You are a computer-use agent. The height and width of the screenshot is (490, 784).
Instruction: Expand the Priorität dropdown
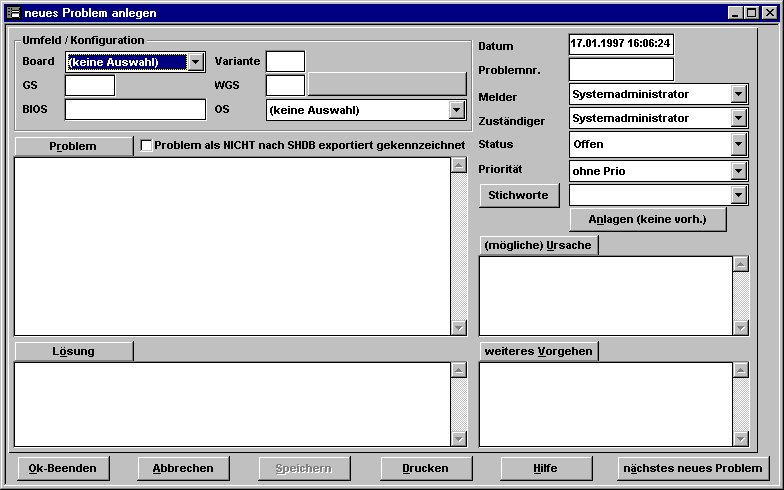point(739,171)
